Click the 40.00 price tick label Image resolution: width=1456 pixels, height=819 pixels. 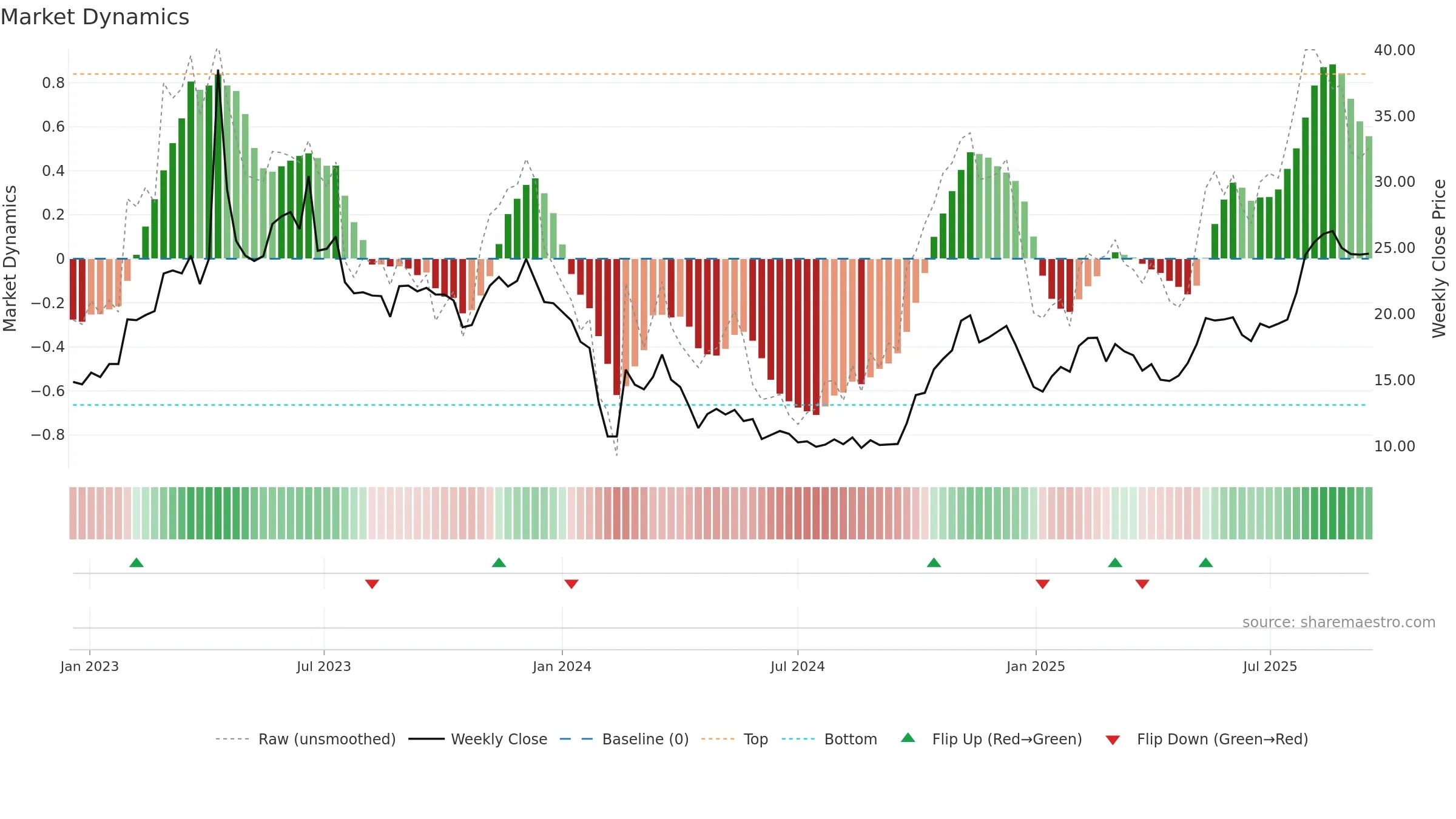pos(1395,50)
